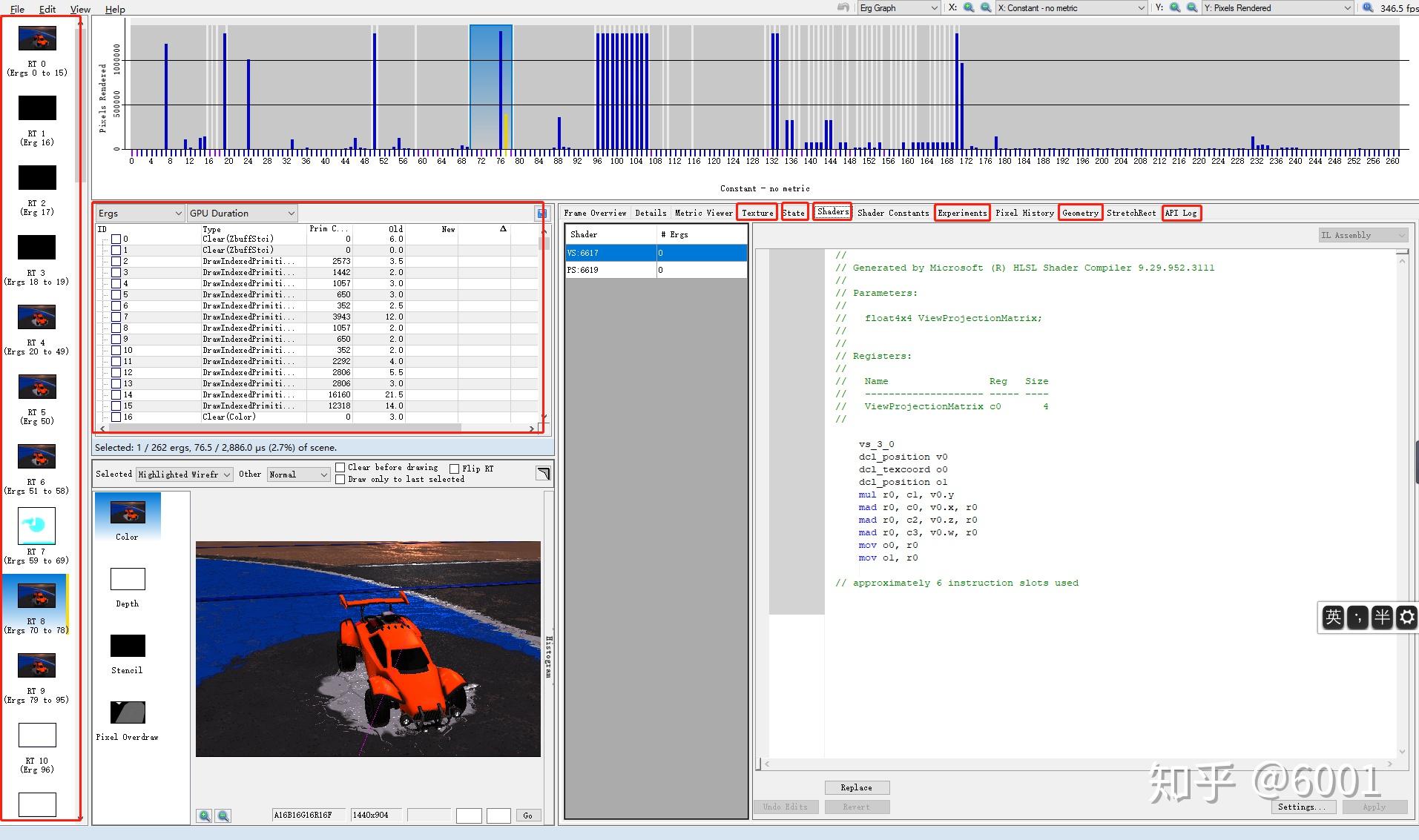This screenshot has height=840, width=1419.
Task: Click the save icon in Ergs panel
Action: pos(542,214)
